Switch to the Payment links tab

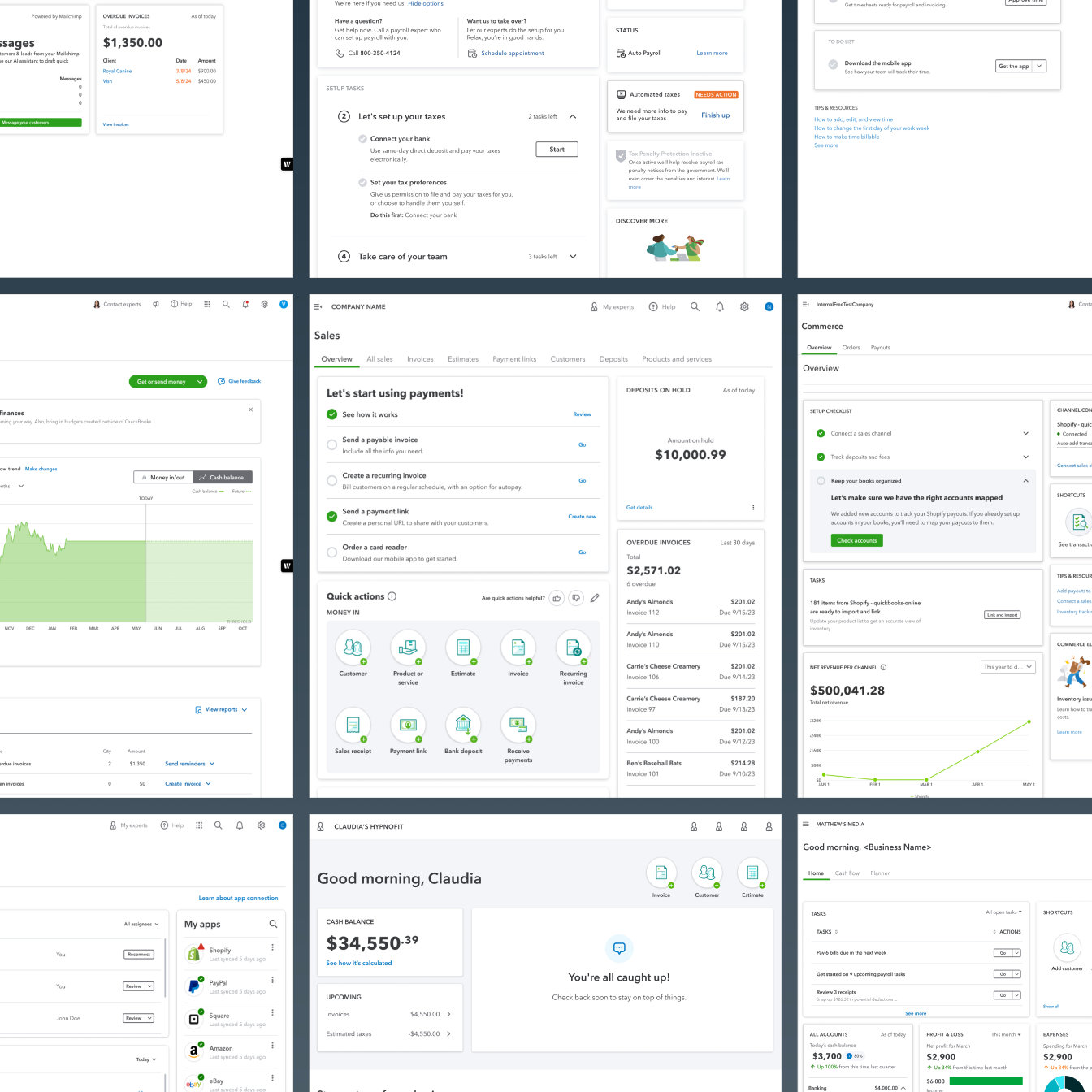point(514,359)
